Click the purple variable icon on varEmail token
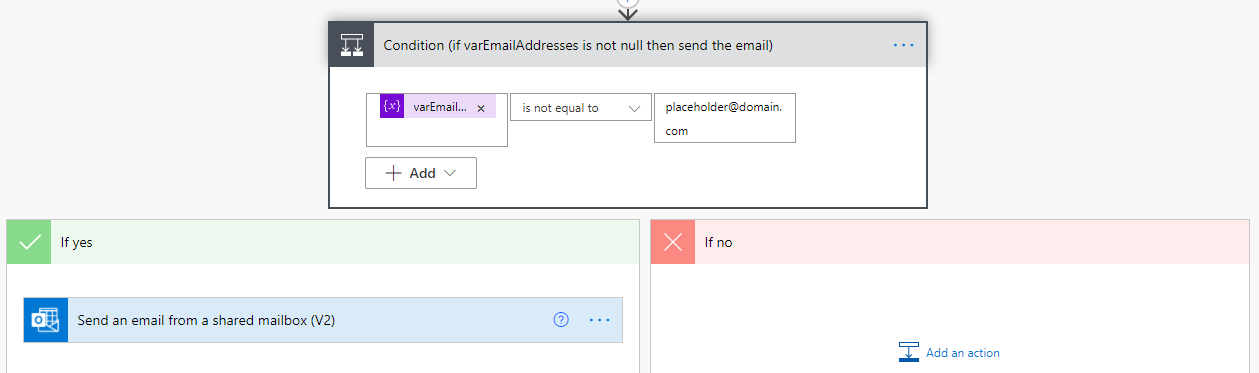 (x=392, y=107)
